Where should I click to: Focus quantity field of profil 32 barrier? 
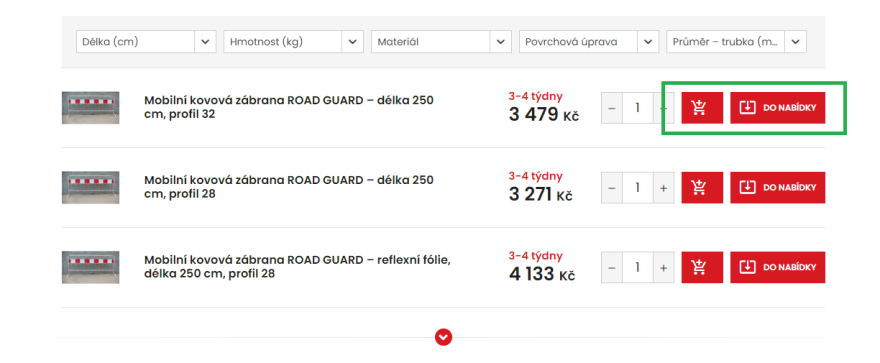pos(638,108)
